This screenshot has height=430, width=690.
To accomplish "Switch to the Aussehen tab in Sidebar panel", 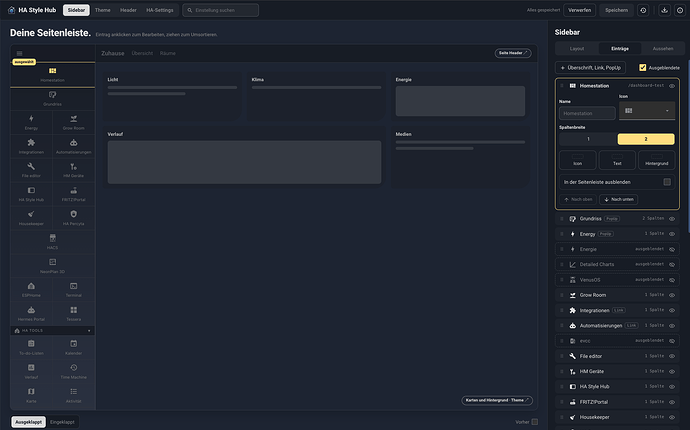I will 663,48.
